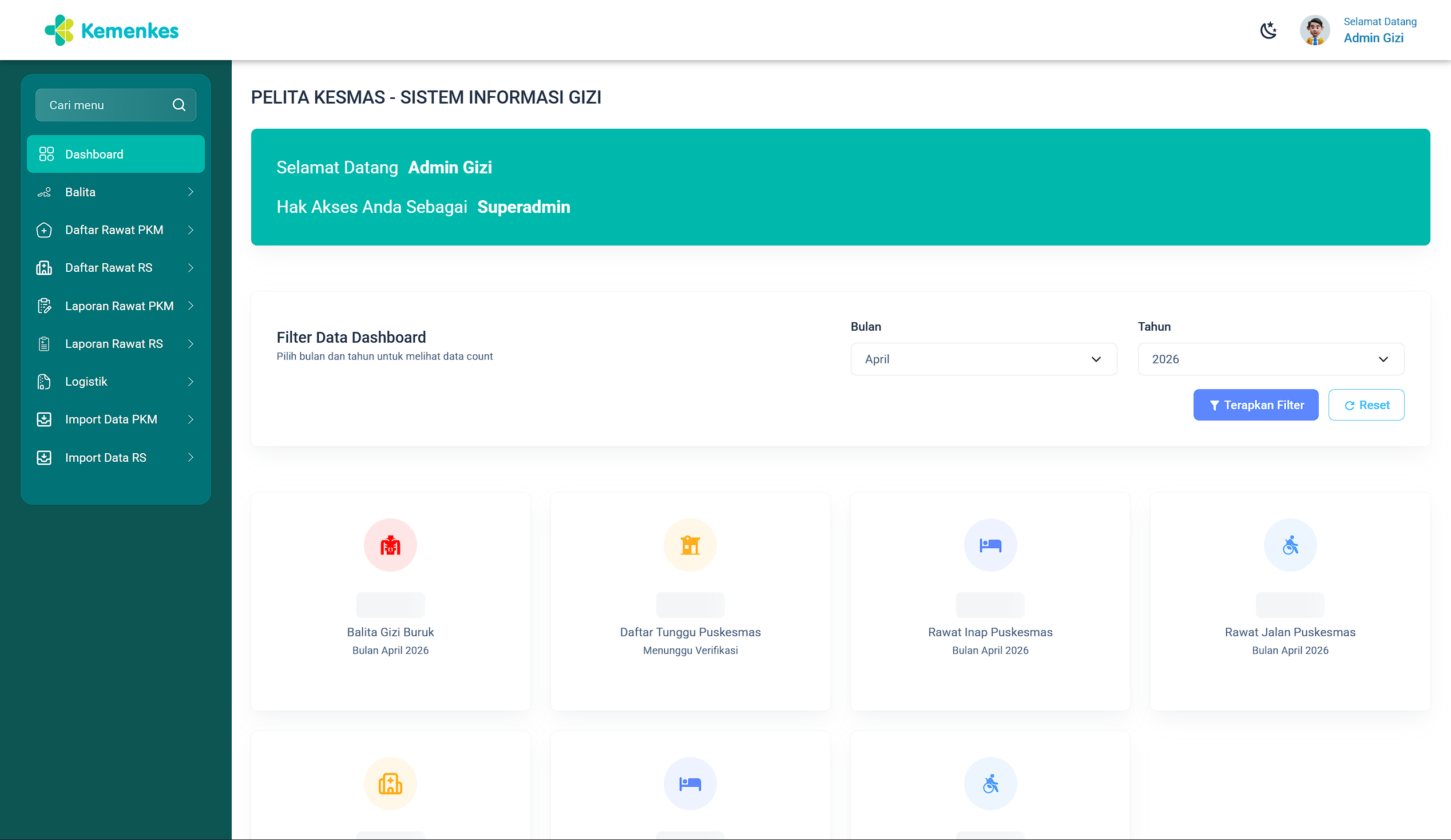Expand the Balita menu chevron
The image size is (1451, 840).
(191, 192)
